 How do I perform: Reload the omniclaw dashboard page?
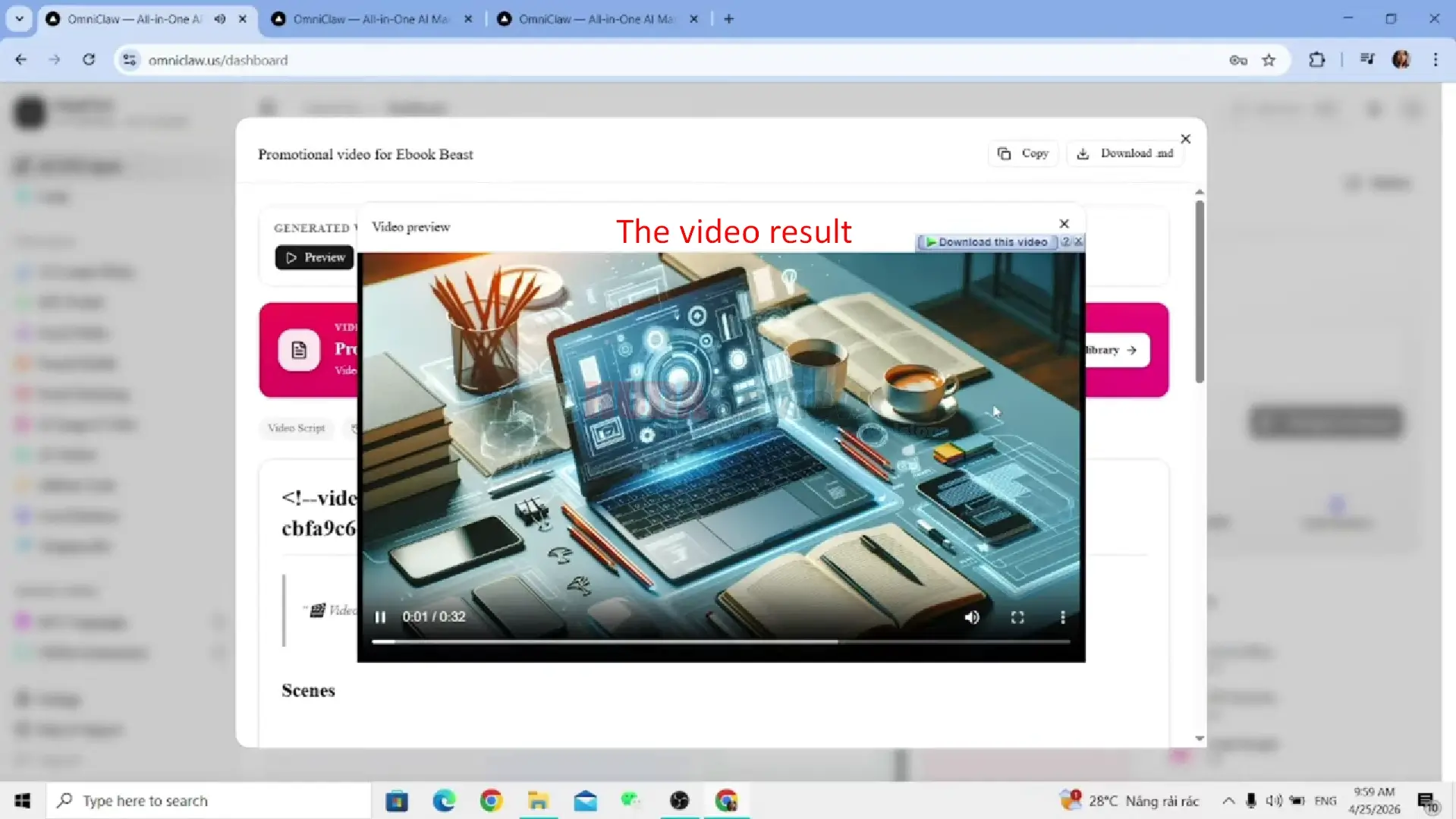(89, 60)
